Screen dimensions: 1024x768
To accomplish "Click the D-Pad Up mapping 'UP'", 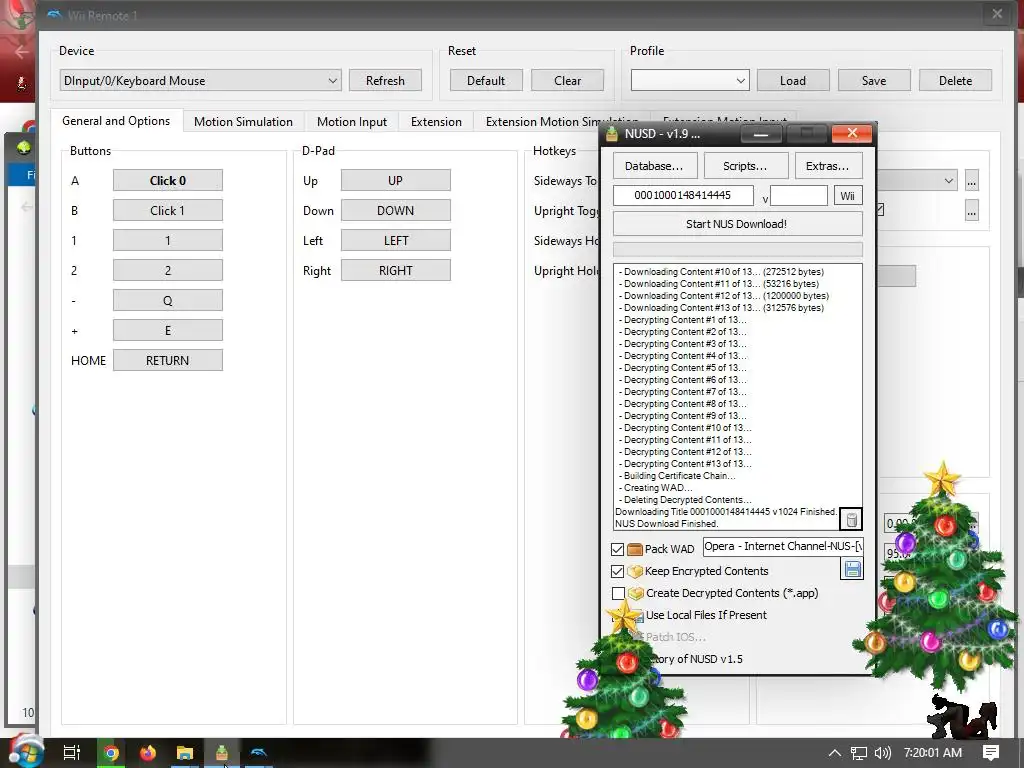I will click(x=396, y=180).
